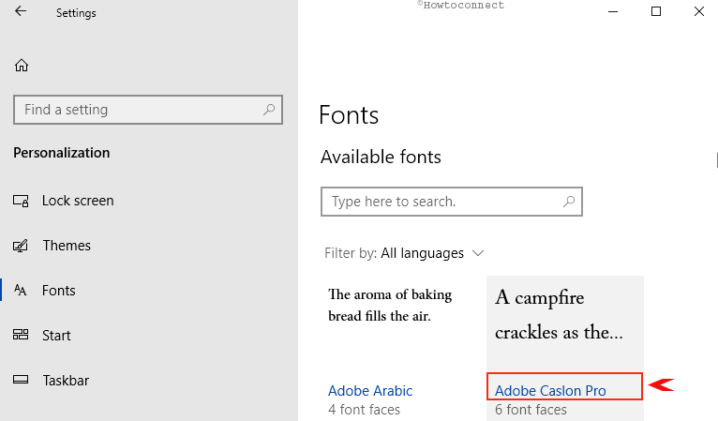This screenshot has width=718, height=421.
Task: Click the back arrow in Settings
Action: coord(20,11)
